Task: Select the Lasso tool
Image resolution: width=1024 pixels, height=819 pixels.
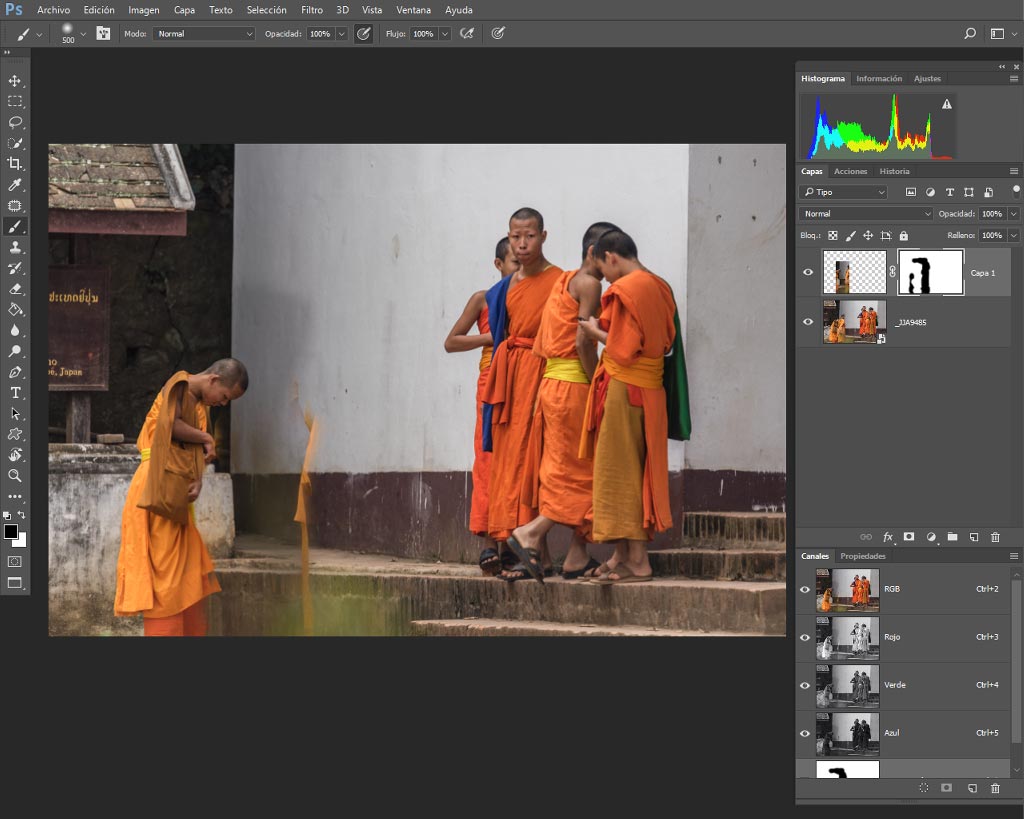Action: [x=14, y=122]
